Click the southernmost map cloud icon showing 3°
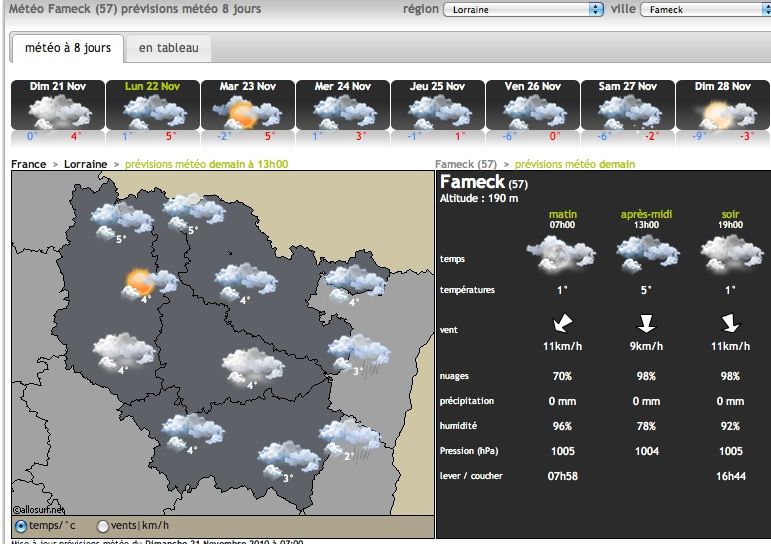 [289, 460]
